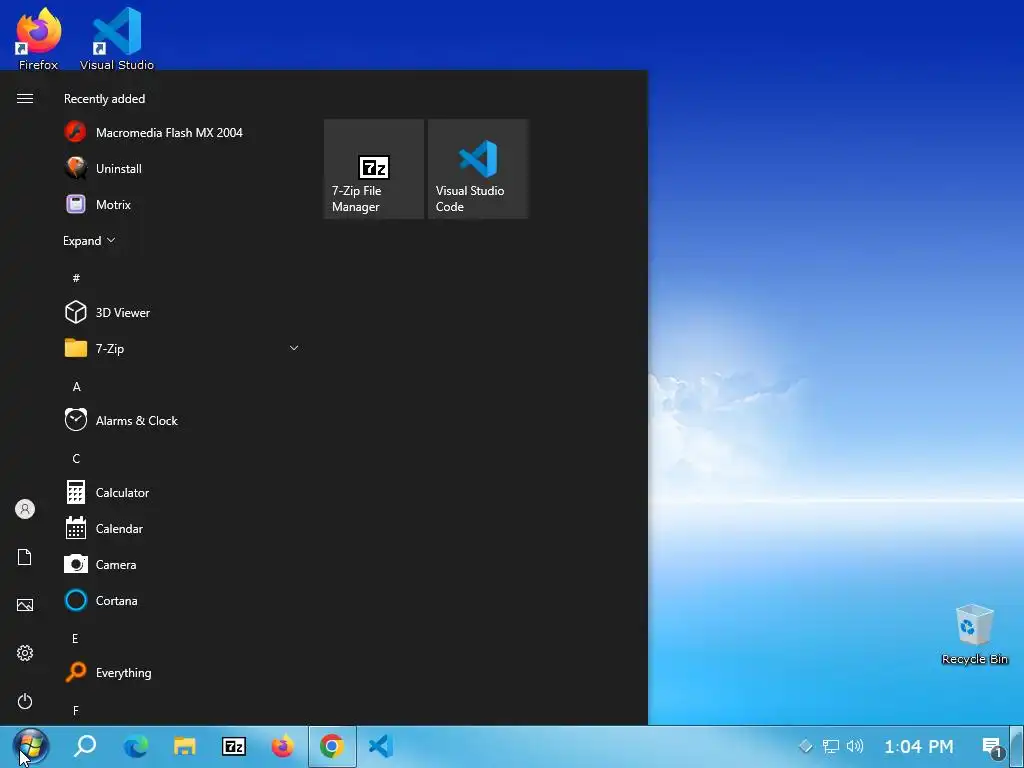
Task: Open the notification center icon
Action: click(x=992, y=746)
